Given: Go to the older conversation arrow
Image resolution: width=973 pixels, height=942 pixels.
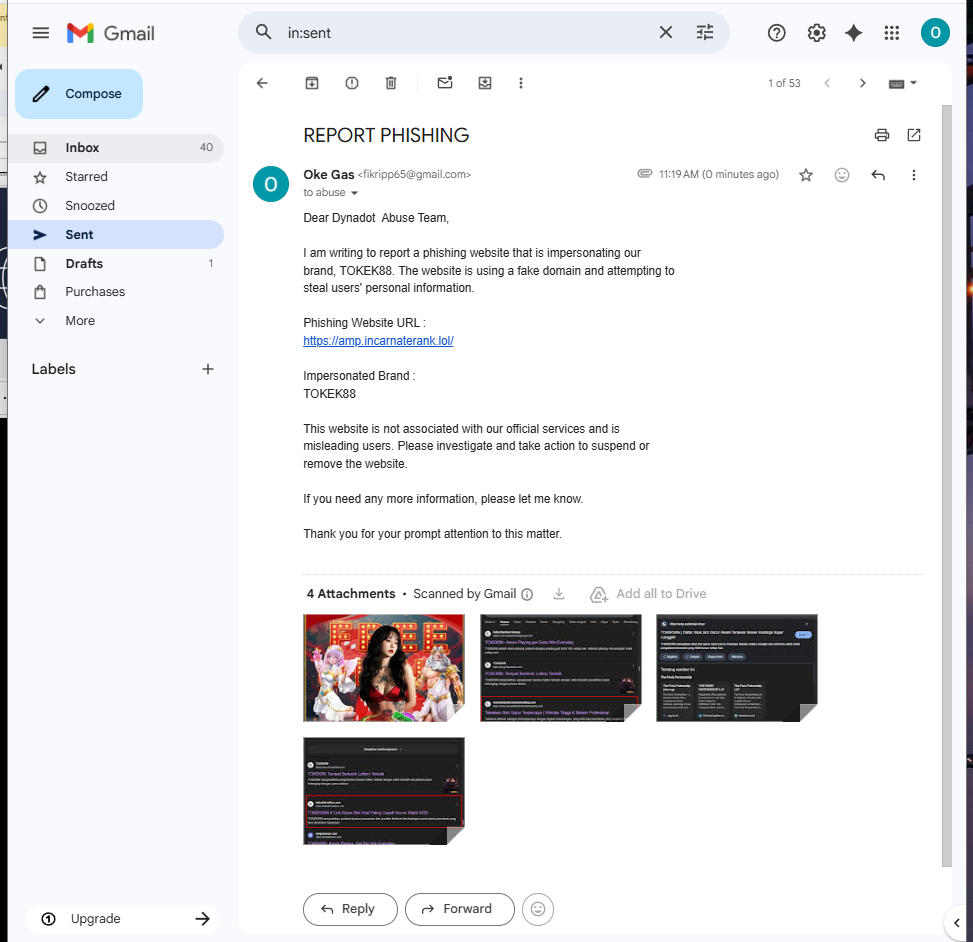Looking at the screenshot, I should tap(862, 83).
